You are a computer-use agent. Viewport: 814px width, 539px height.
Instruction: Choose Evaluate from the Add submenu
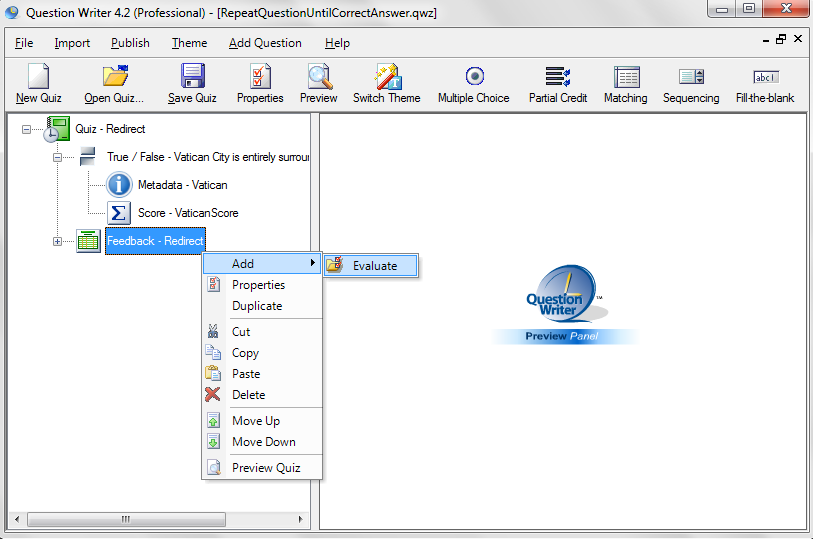point(371,265)
